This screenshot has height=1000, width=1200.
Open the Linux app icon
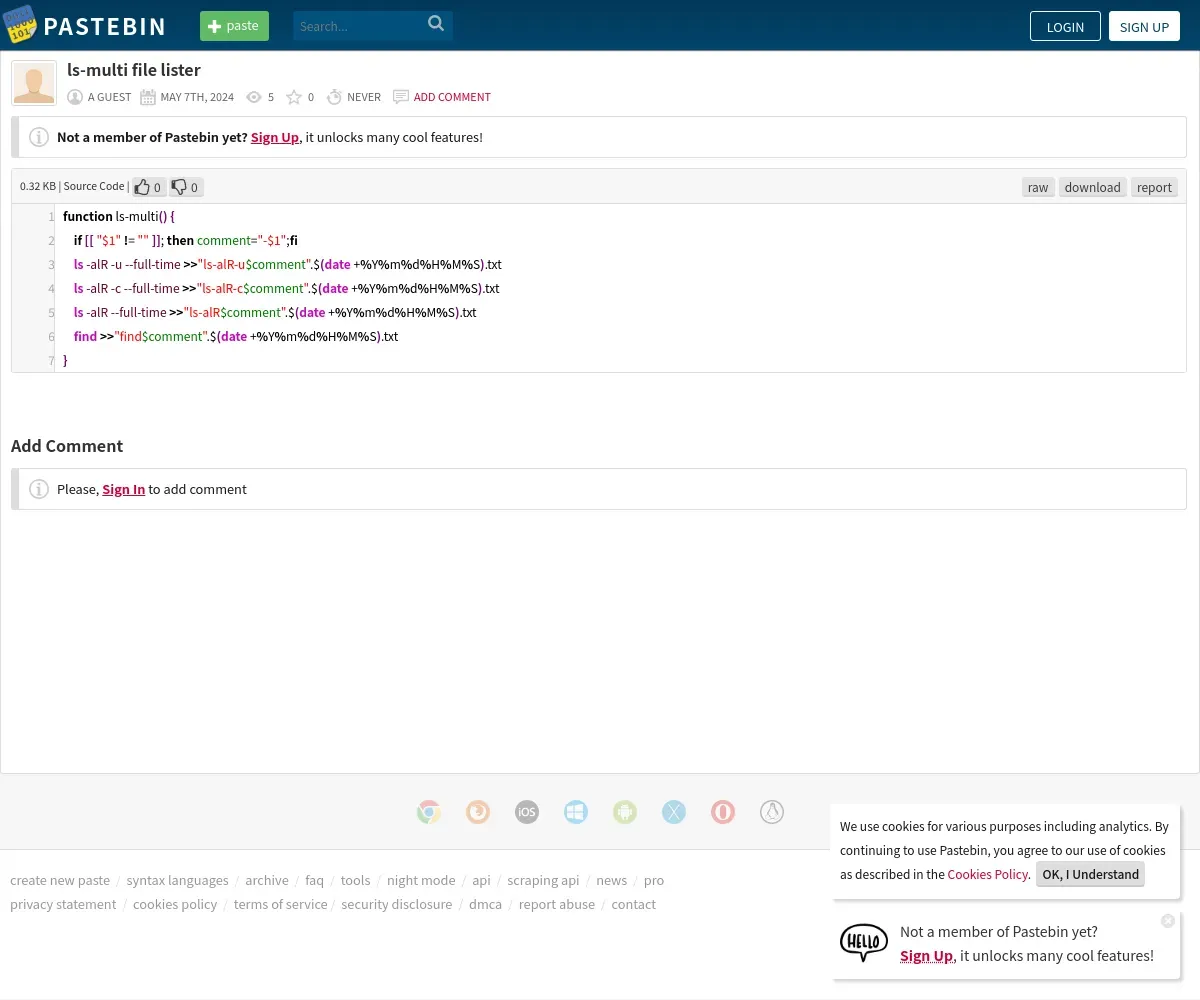tap(772, 812)
